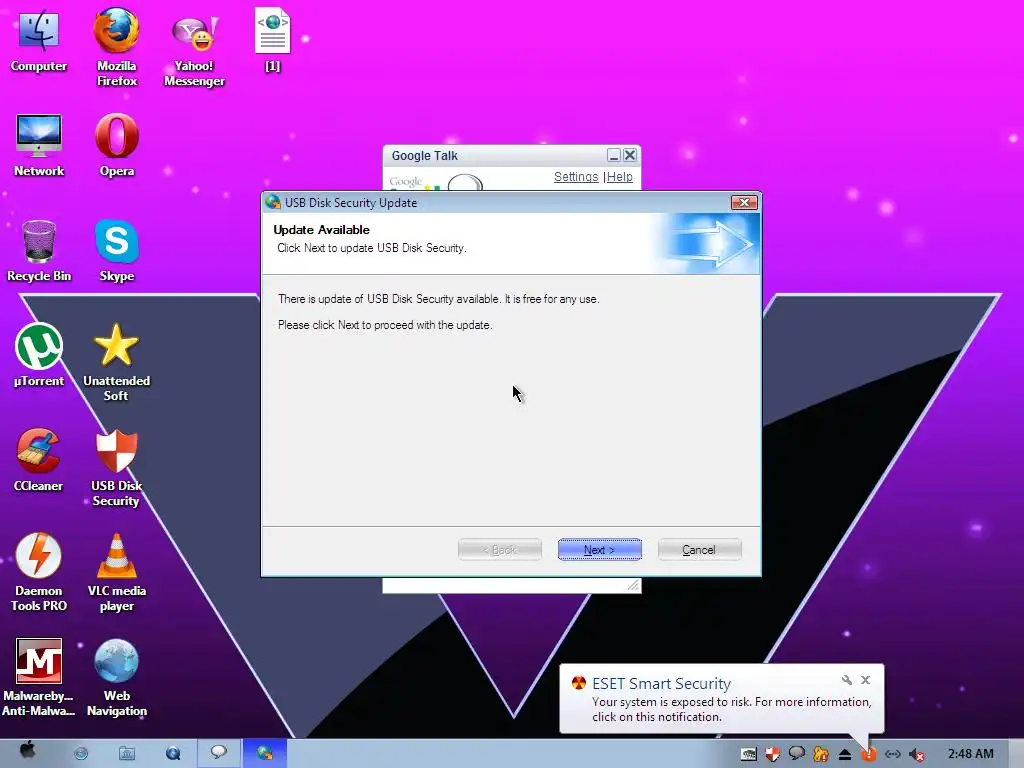Click the USB Disk Security shield tray icon

(x=773, y=754)
